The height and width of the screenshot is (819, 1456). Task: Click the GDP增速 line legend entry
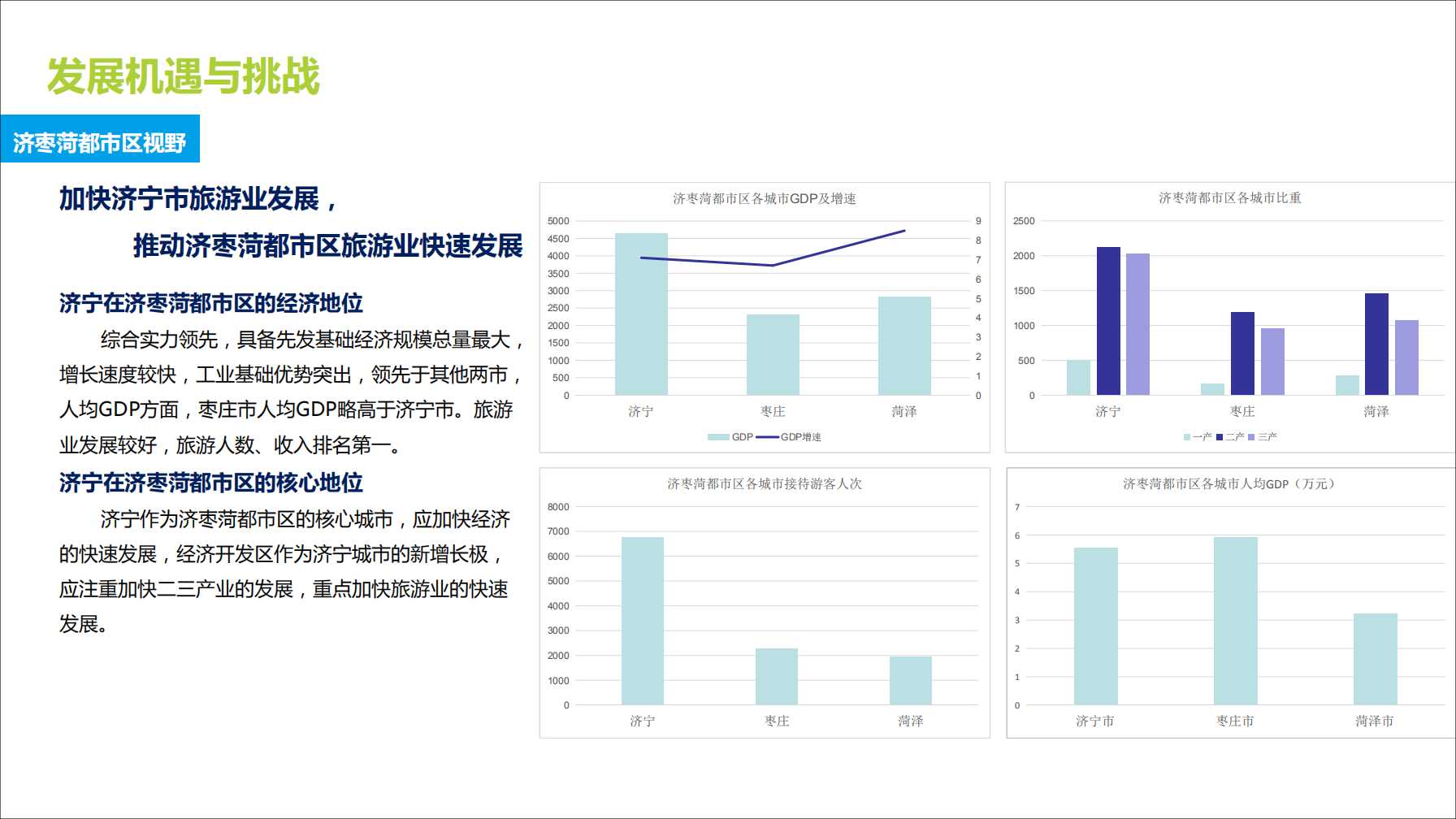click(768, 437)
